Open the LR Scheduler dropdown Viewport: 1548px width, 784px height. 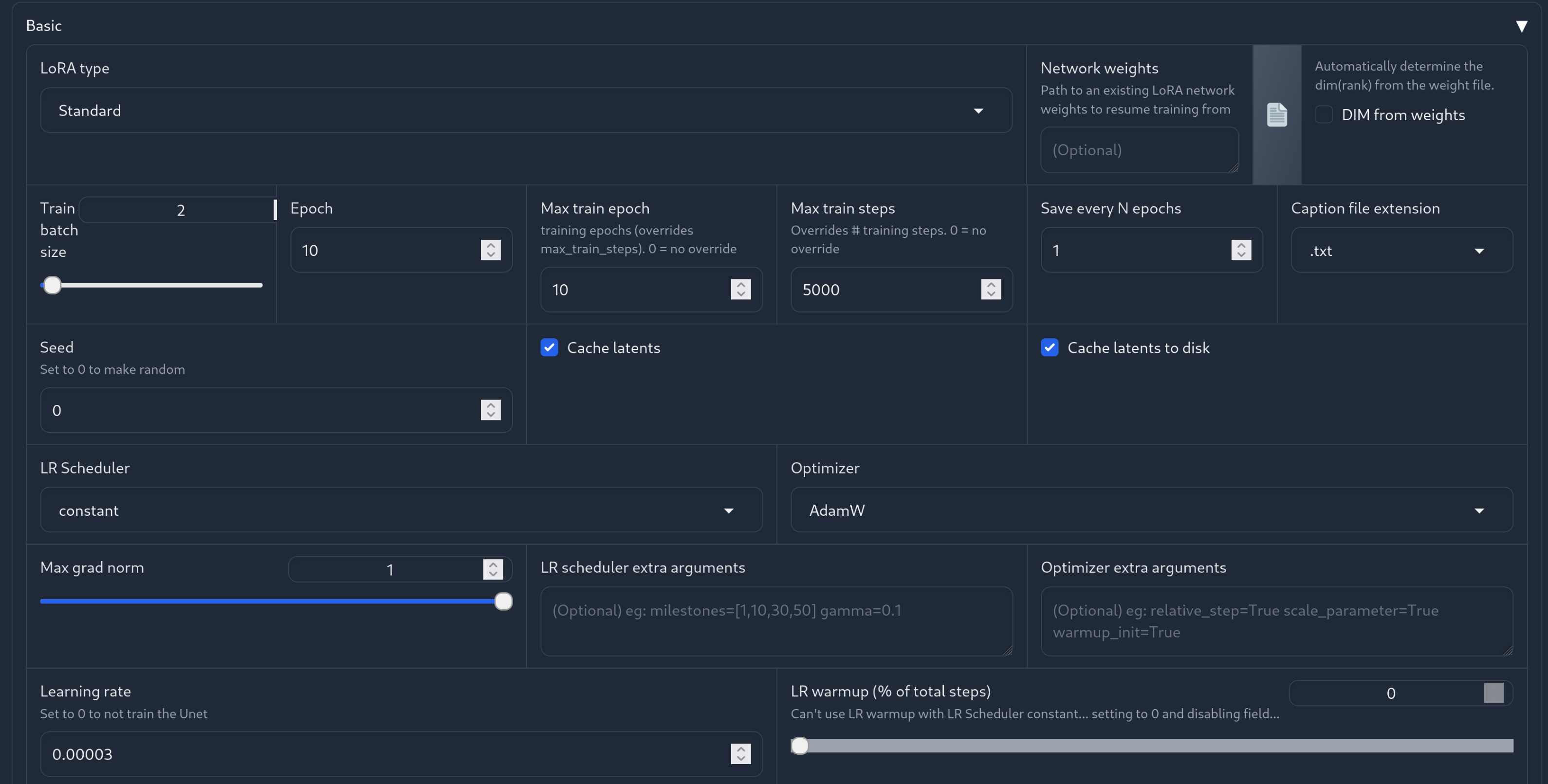click(x=401, y=510)
